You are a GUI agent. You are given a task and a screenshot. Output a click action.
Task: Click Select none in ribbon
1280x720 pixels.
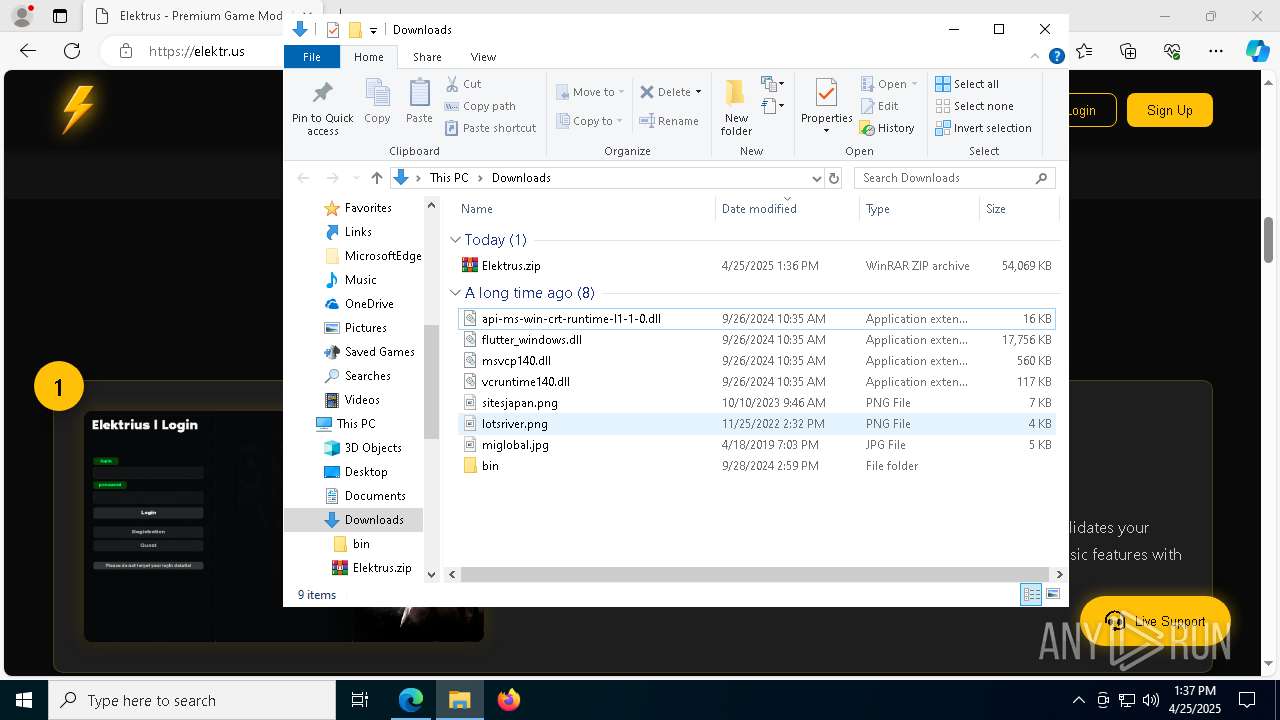pos(974,106)
